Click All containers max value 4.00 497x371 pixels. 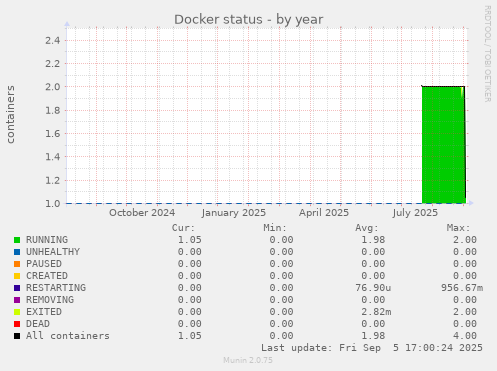point(465,336)
